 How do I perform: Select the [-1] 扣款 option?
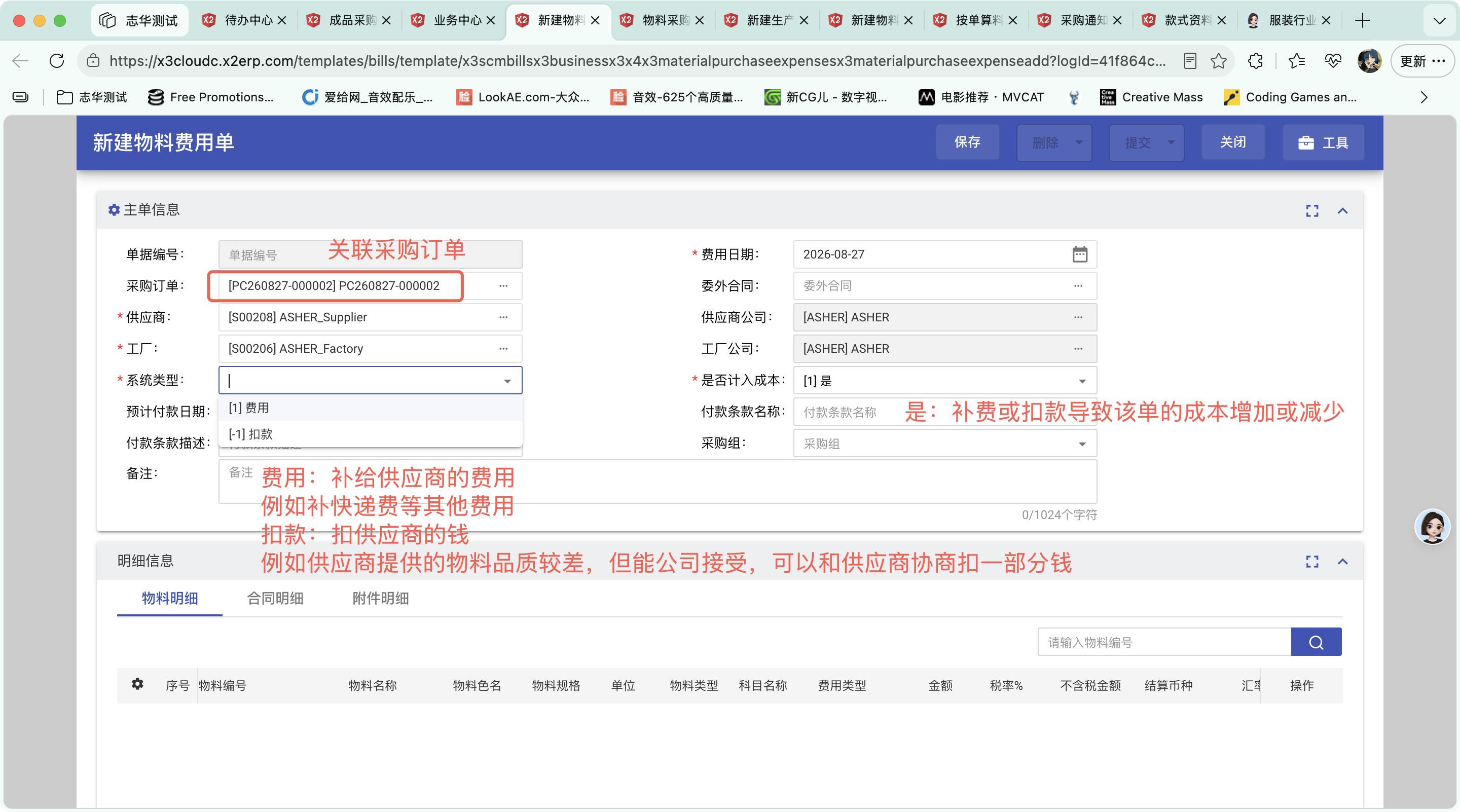coord(370,434)
